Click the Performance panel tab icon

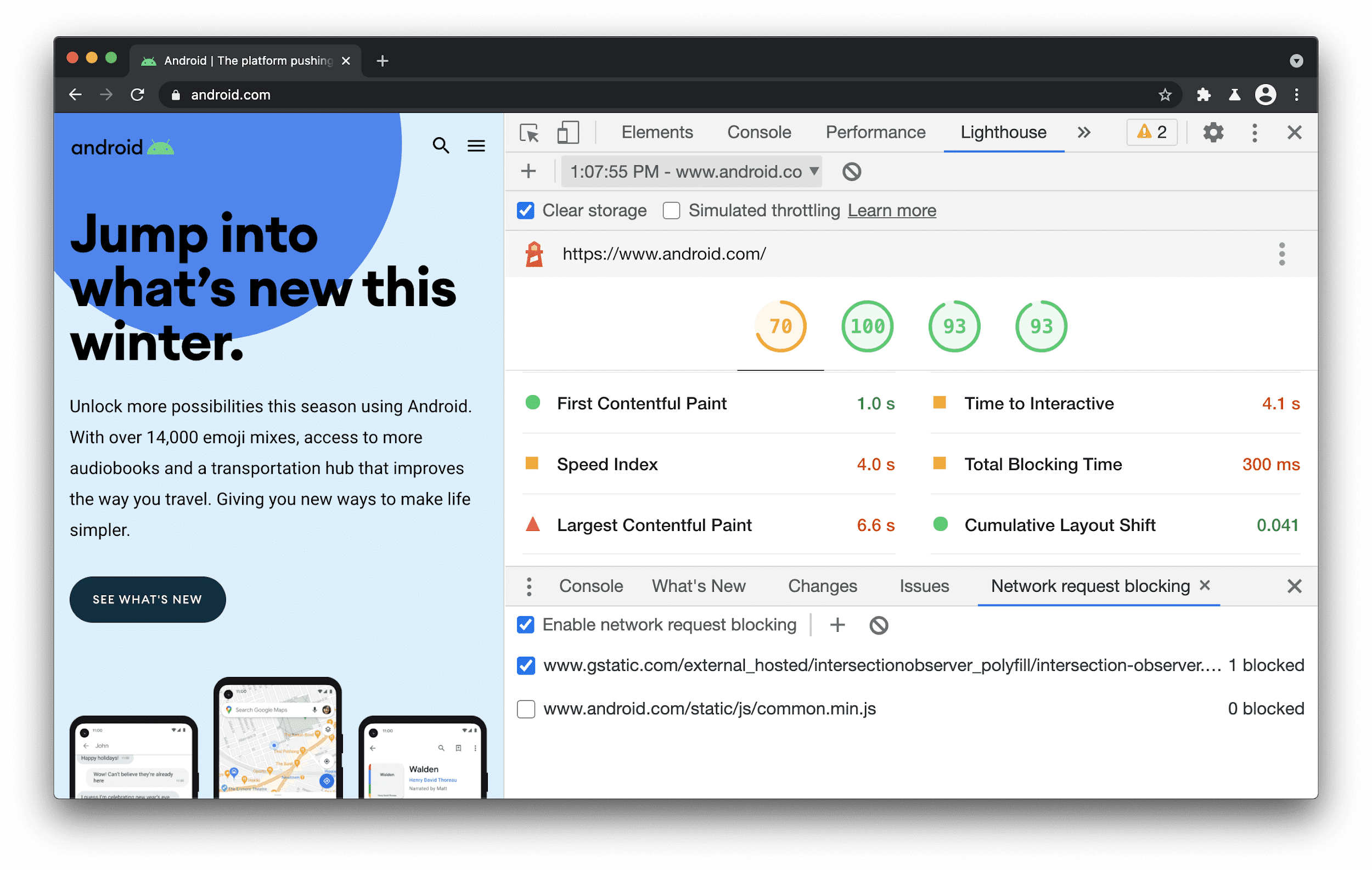tap(874, 131)
